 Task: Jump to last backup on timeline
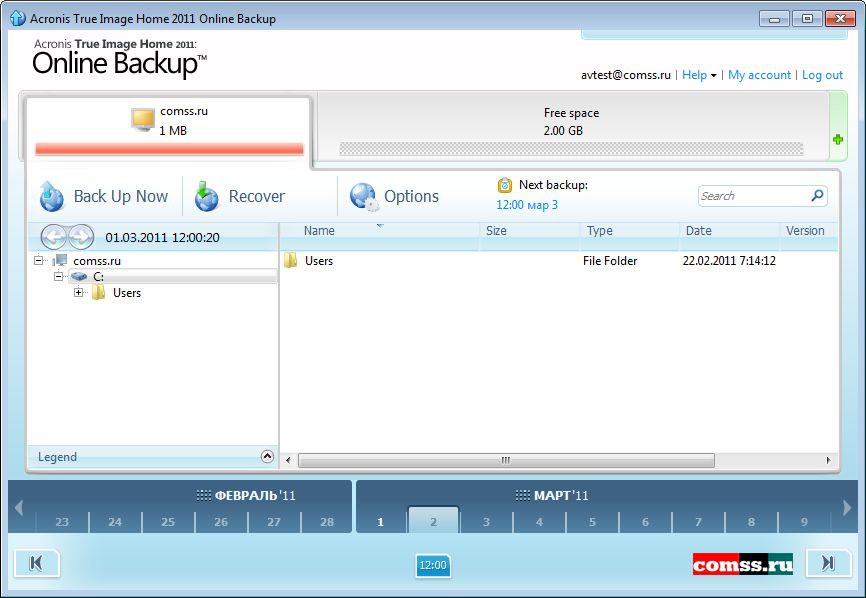(x=828, y=563)
